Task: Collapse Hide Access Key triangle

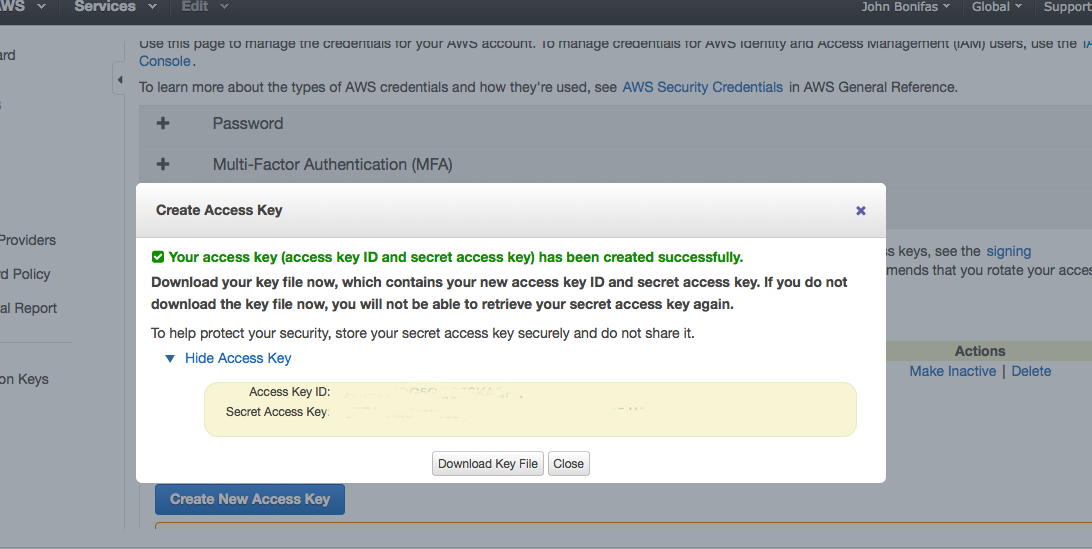Action: pos(169,359)
